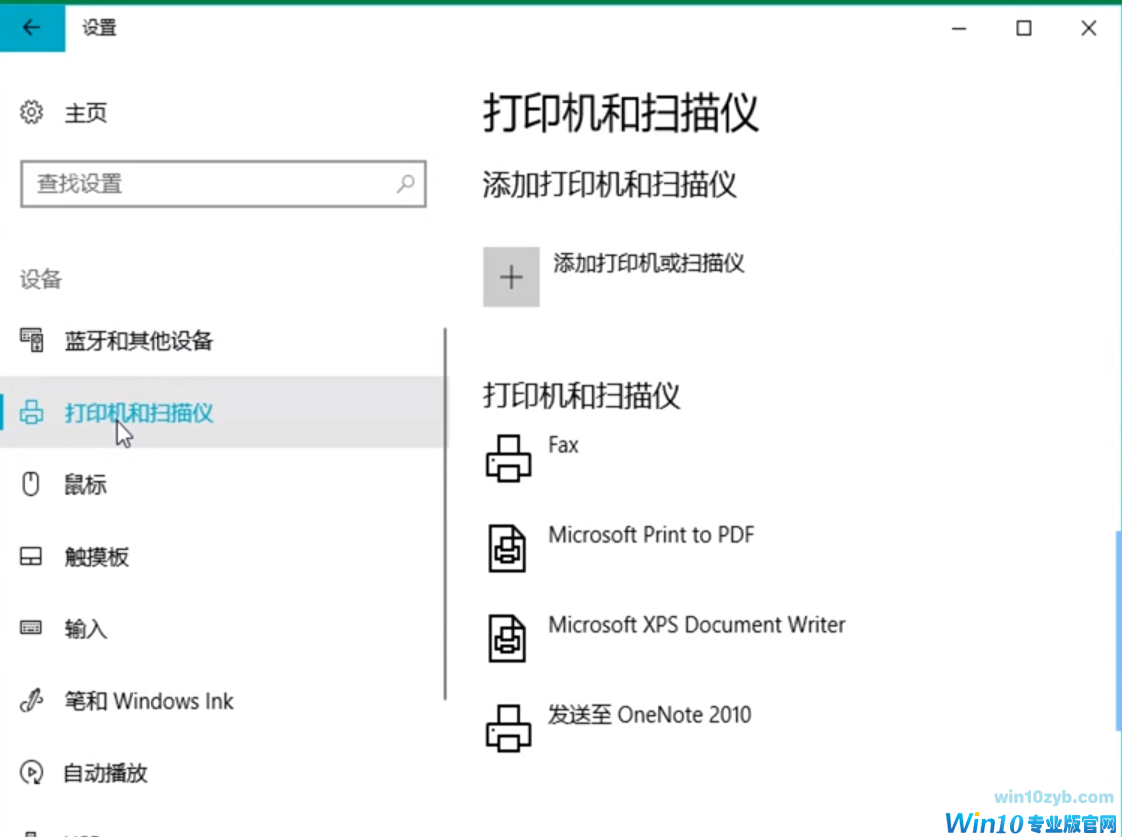Click the 自动播放 autoplay icon

(x=30, y=772)
